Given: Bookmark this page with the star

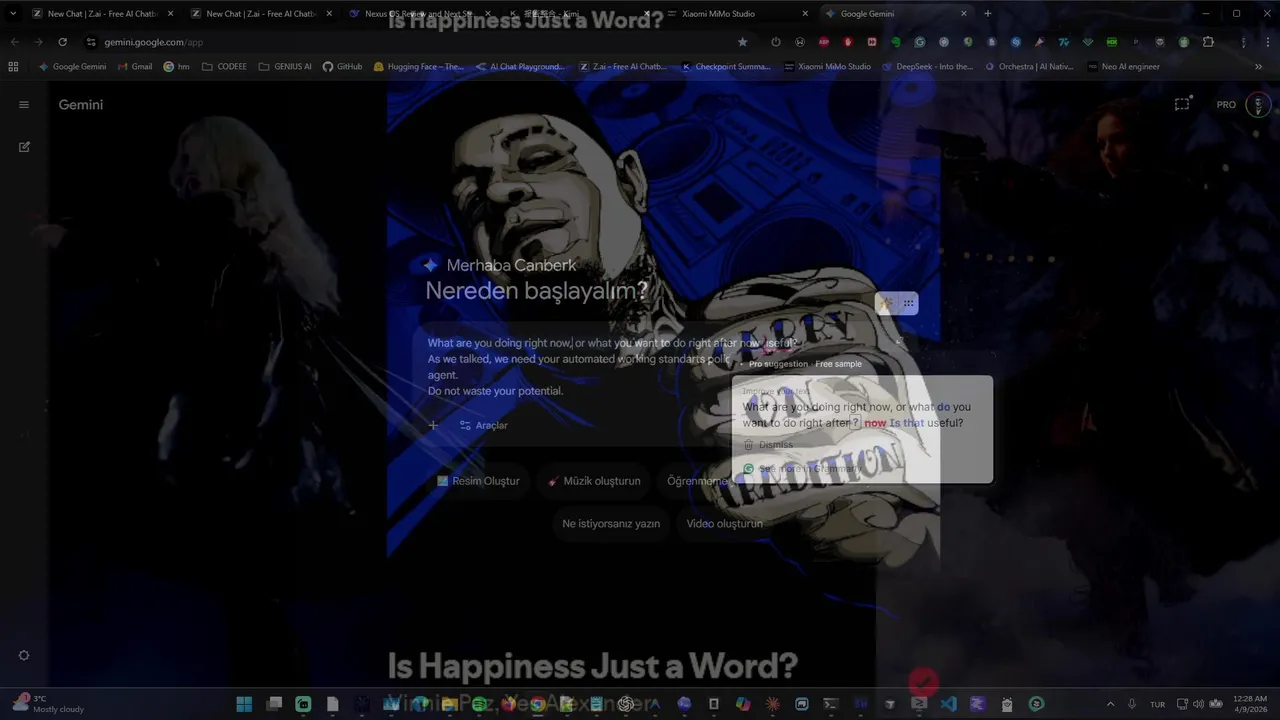Looking at the screenshot, I should click(x=742, y=42).
